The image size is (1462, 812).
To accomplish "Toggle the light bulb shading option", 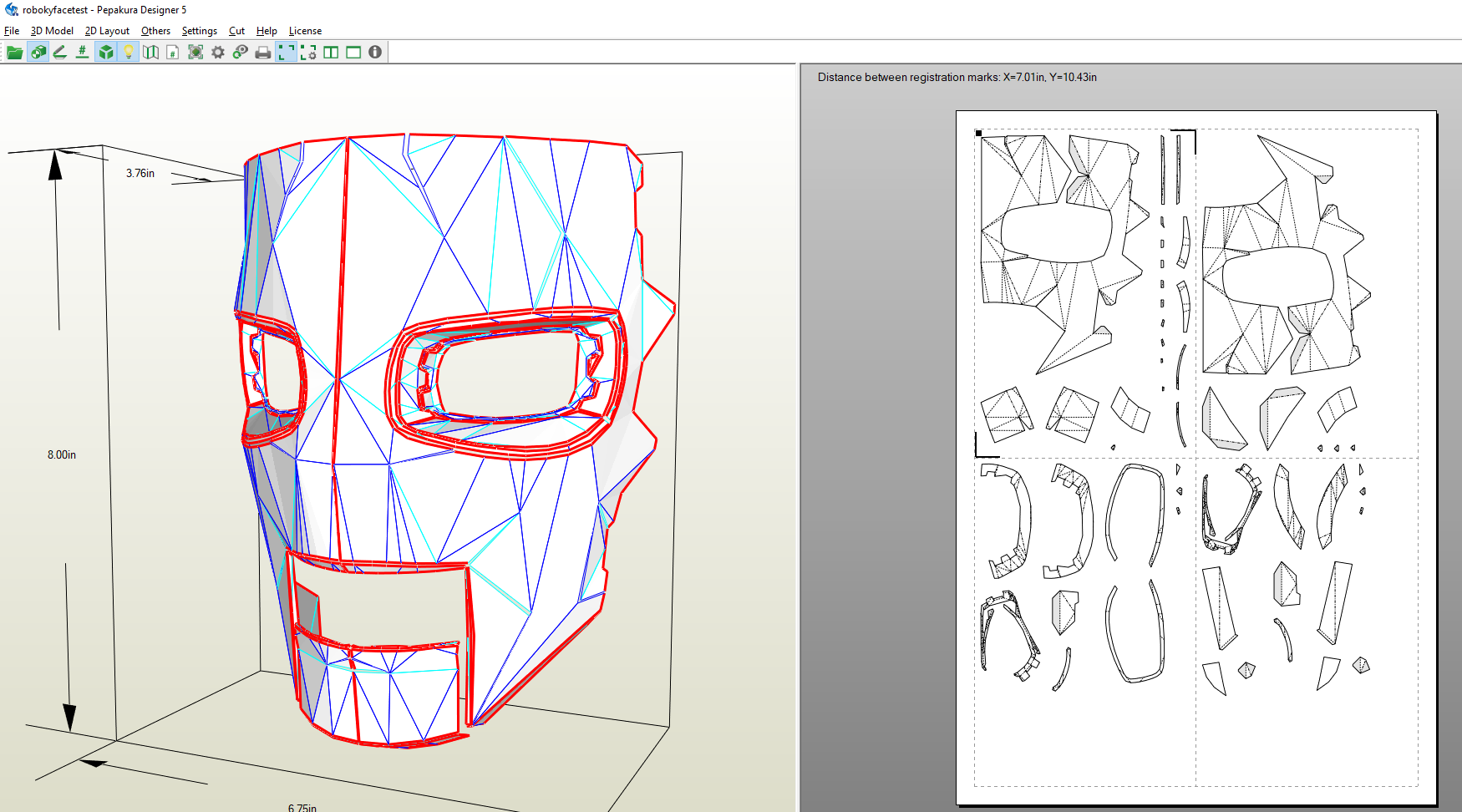I will tap(128, 51).
